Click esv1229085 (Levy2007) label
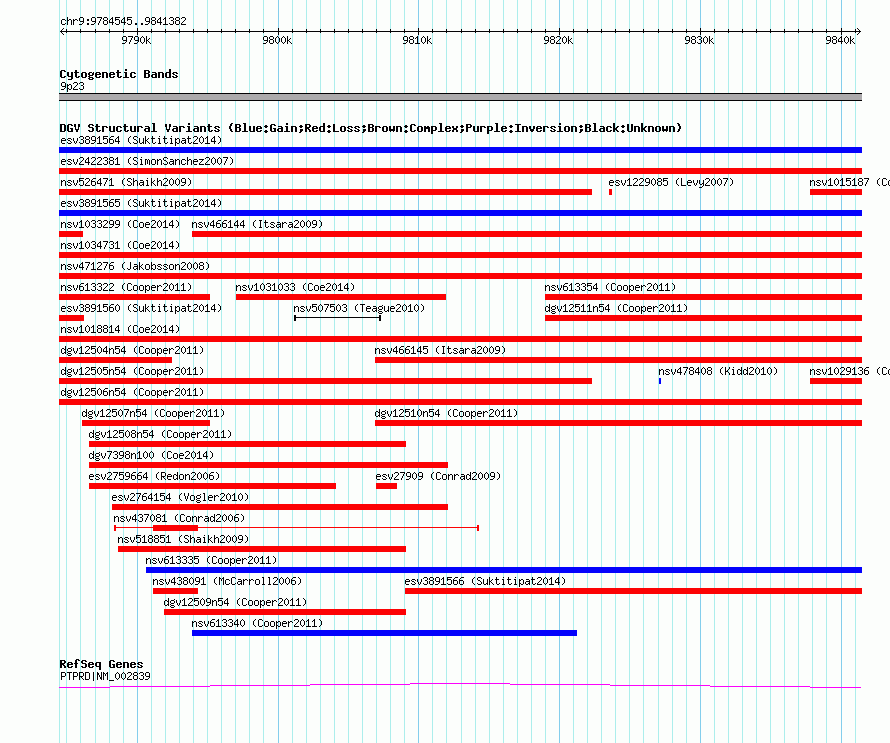This screenshot has width=890, height=743. point(671,182)
